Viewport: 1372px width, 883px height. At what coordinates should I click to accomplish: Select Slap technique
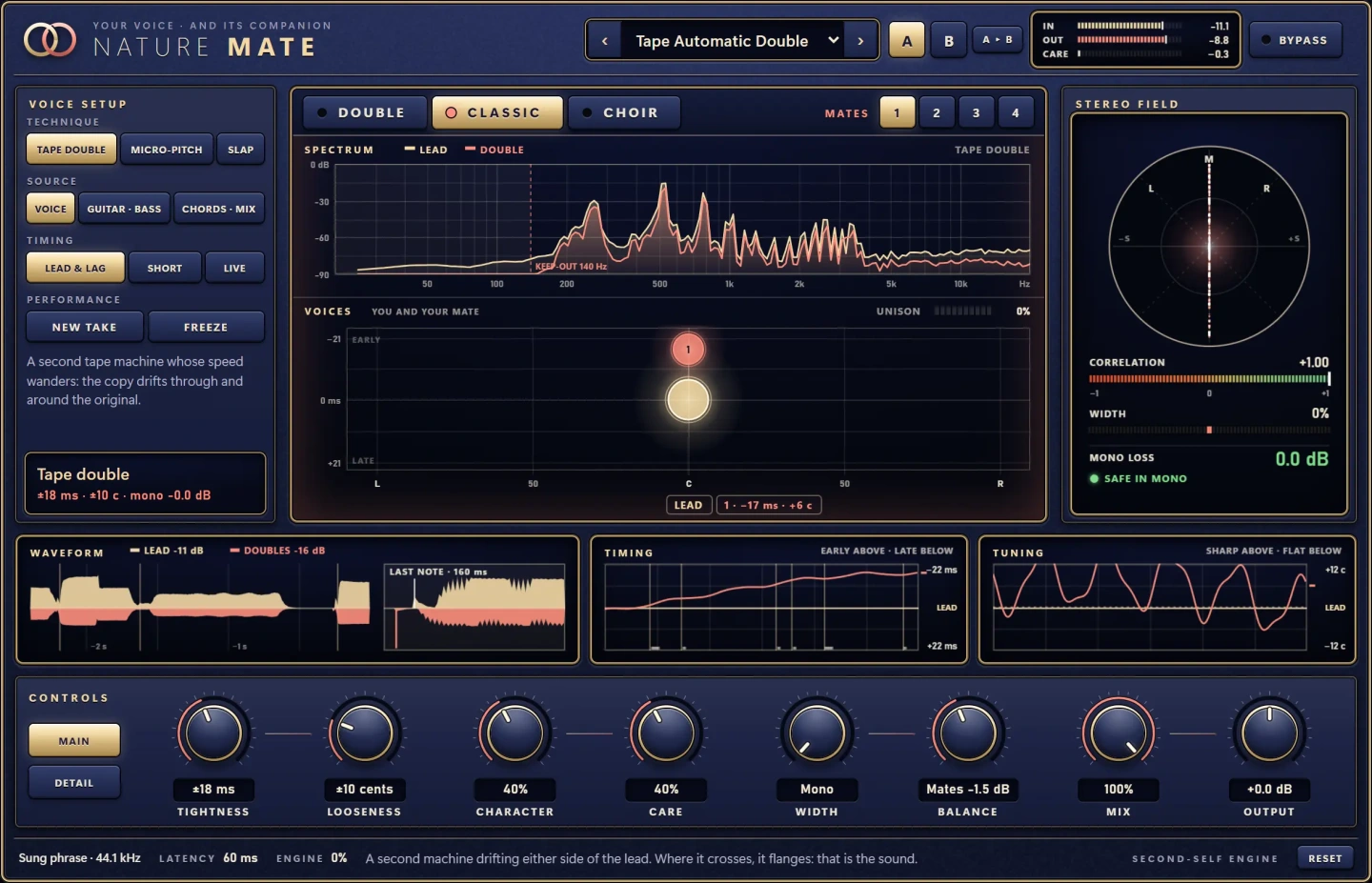click(x=241, y=150)
